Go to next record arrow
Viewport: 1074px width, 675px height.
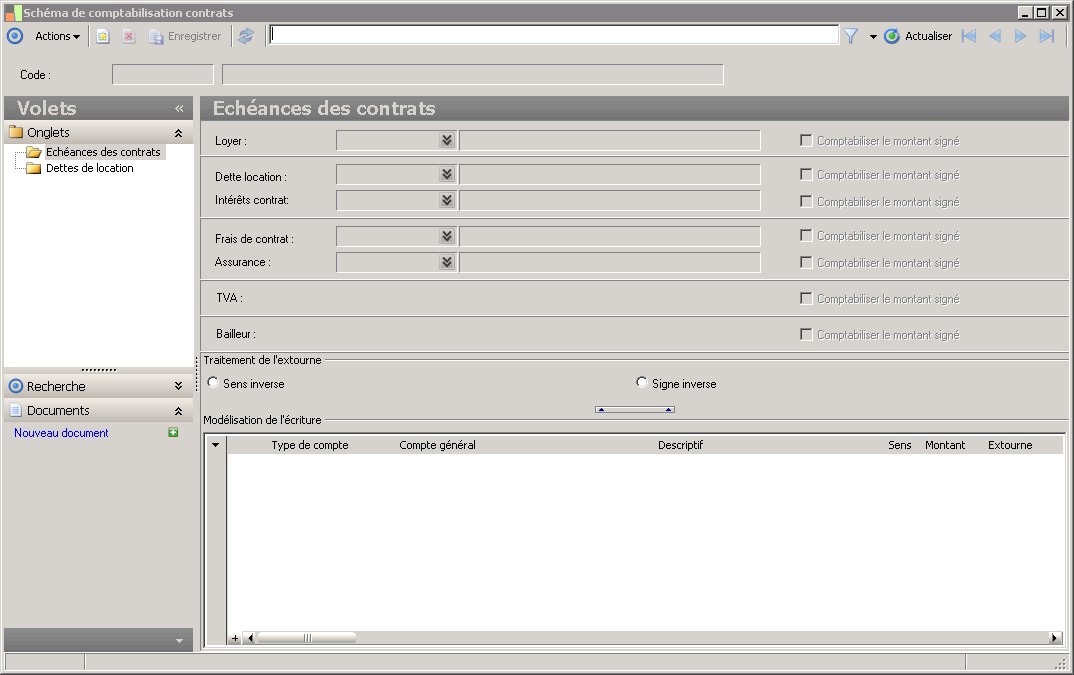click(x=1021, y=36)
